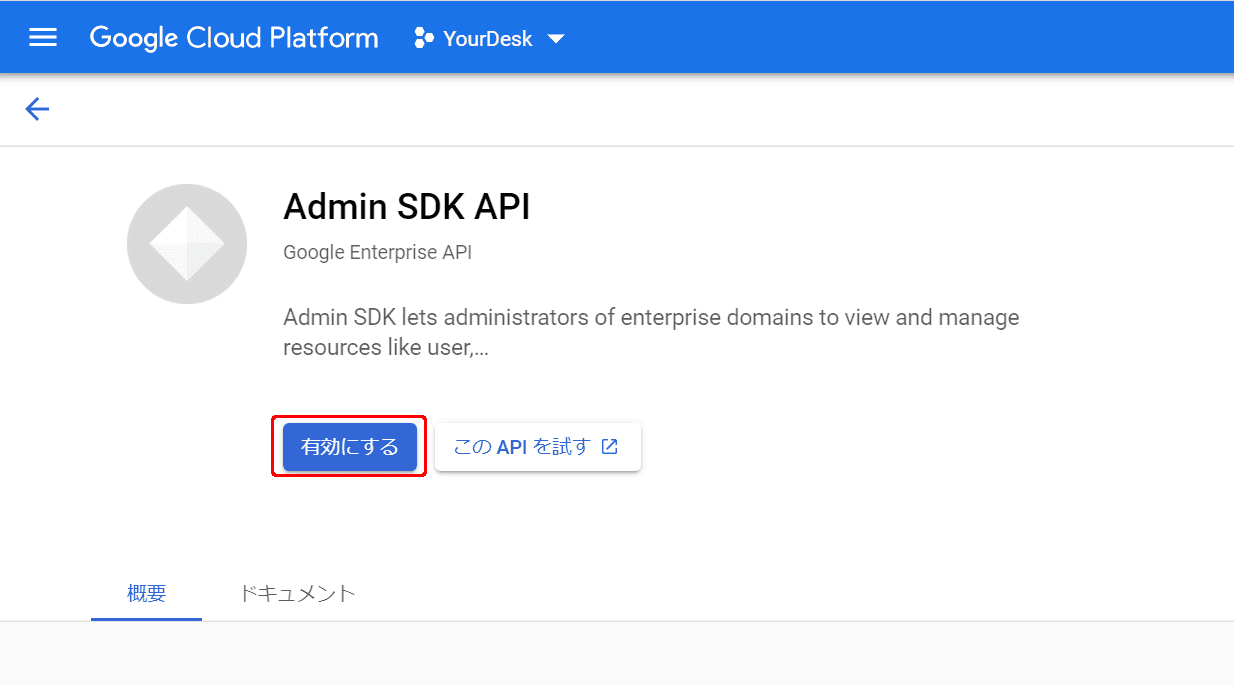Click the Admin SDK description text
The image size is (1234, 685).
(651, 333)
